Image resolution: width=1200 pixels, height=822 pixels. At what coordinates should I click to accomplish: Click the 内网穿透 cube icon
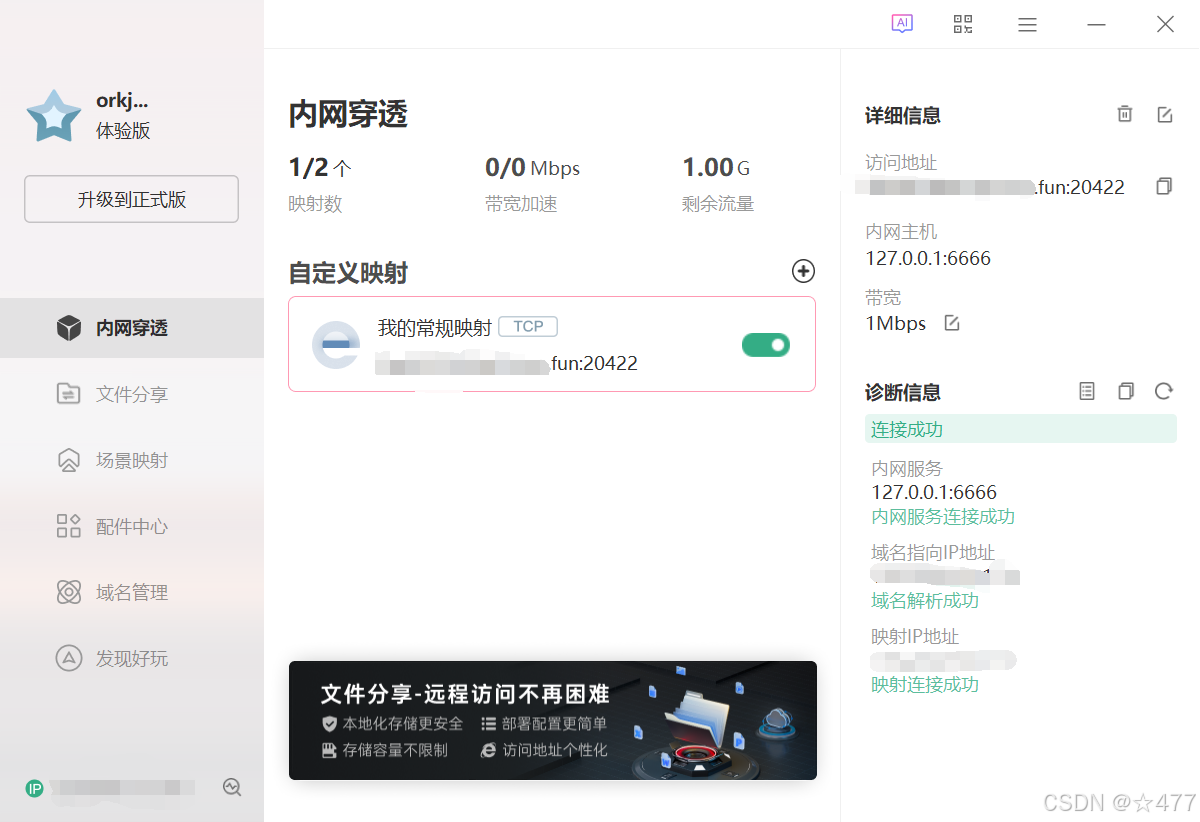coord(68,328)
